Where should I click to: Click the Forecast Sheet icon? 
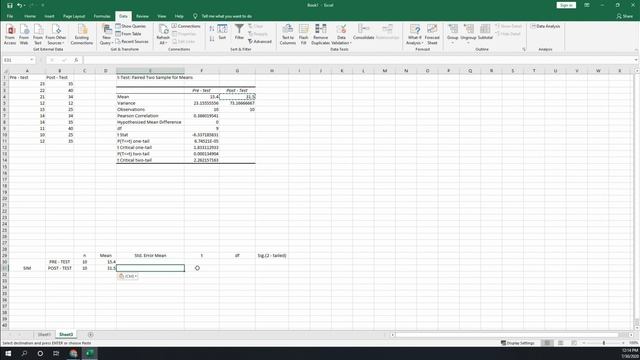432,34
